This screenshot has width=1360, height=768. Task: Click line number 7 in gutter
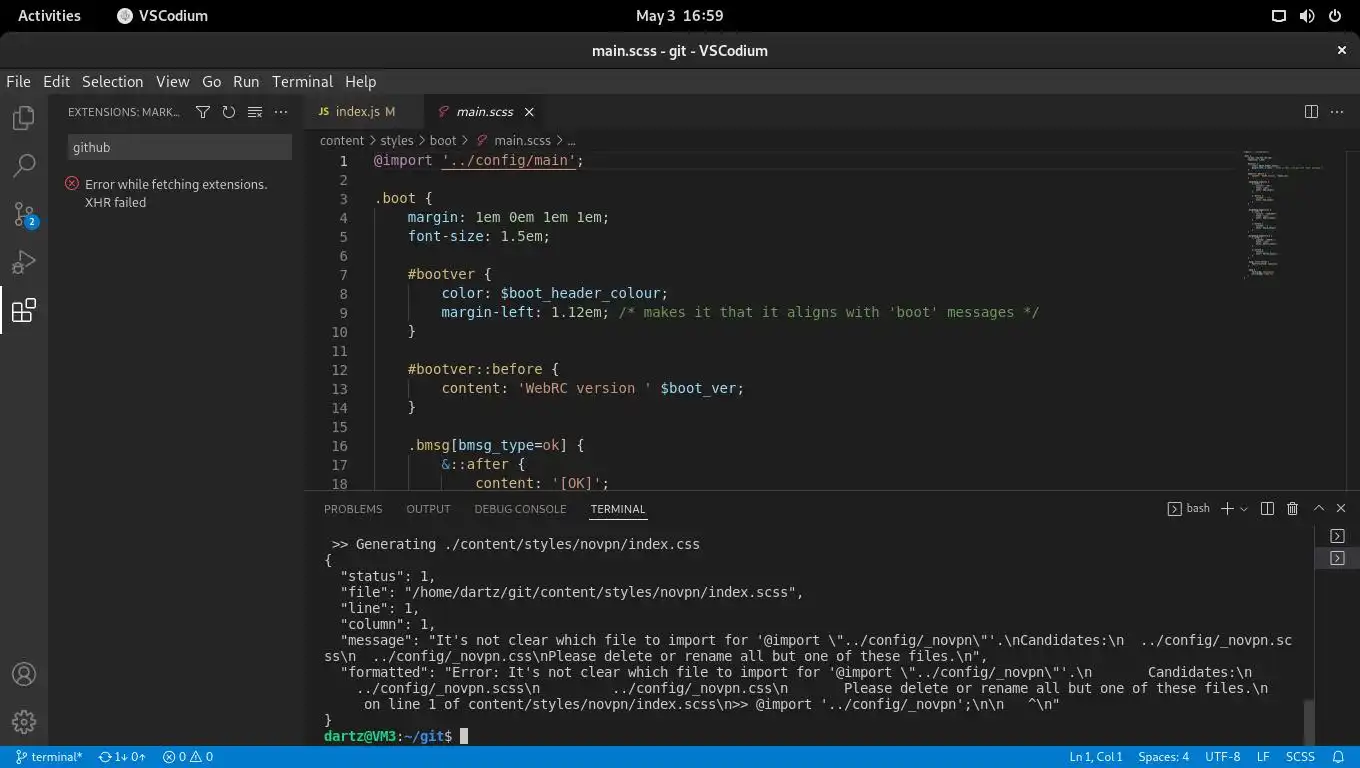(x=343, y=275)
